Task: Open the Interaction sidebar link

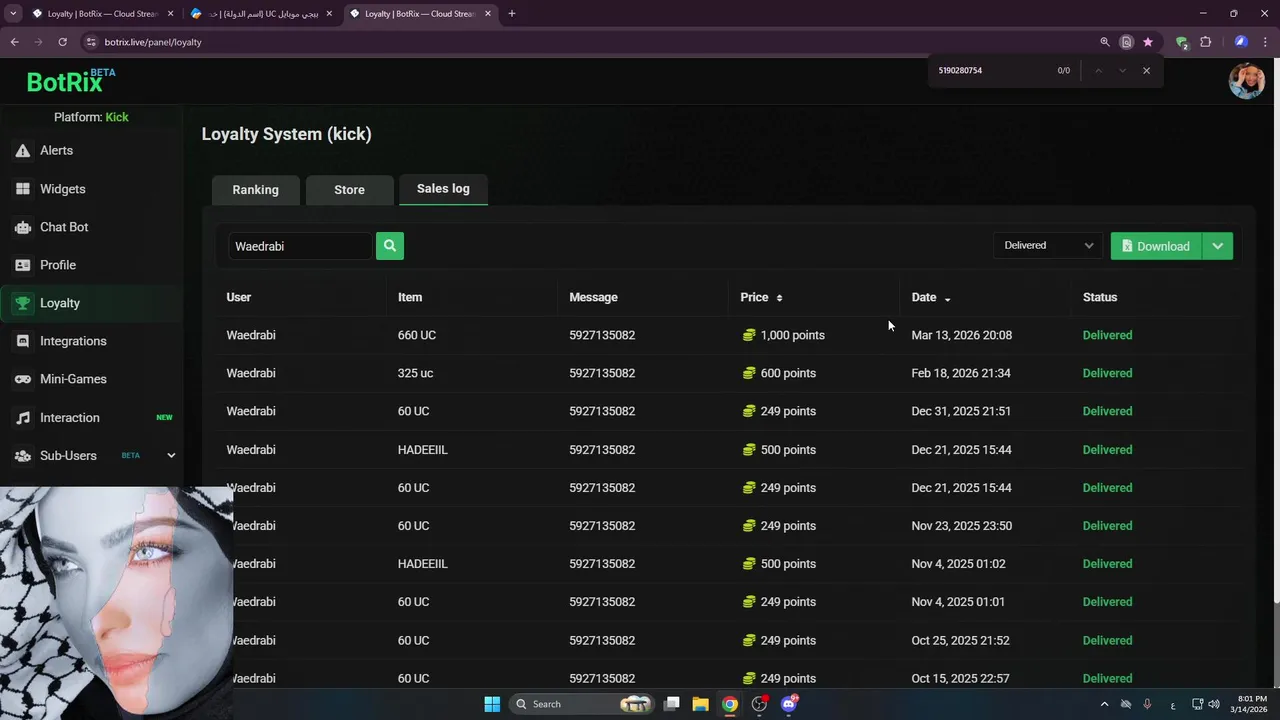Action: [70, 418]
